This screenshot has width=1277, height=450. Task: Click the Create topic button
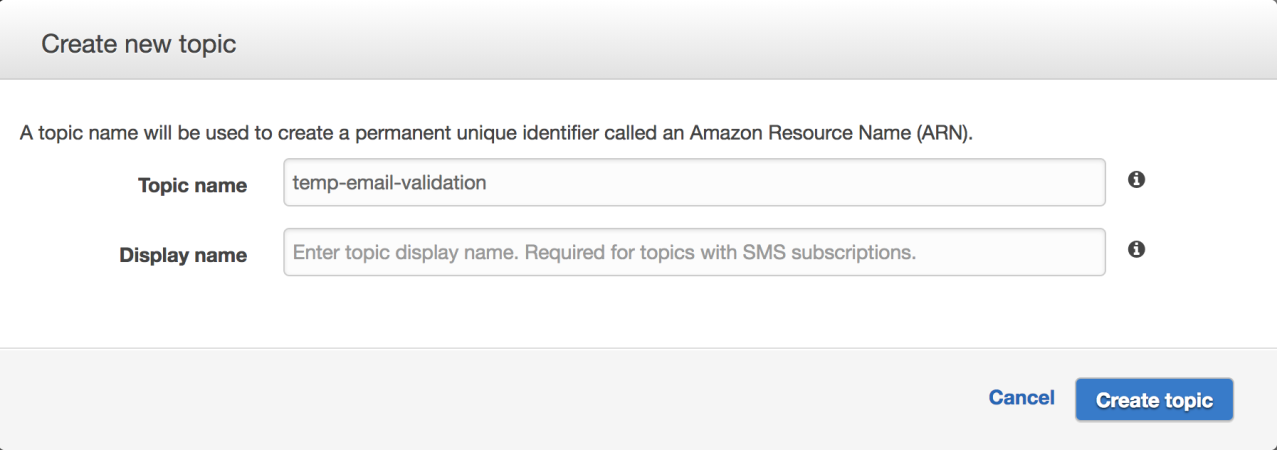click(x=1154, y=400)
